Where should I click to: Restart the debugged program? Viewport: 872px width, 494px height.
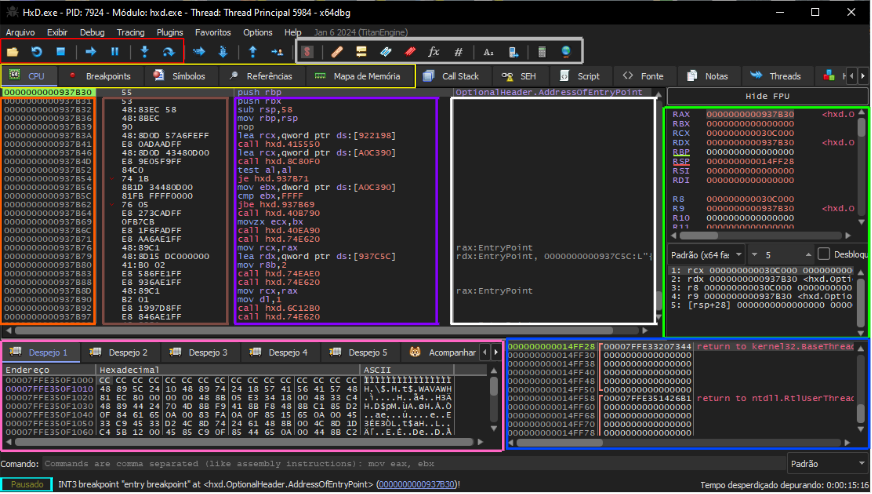tap(37, 51)
